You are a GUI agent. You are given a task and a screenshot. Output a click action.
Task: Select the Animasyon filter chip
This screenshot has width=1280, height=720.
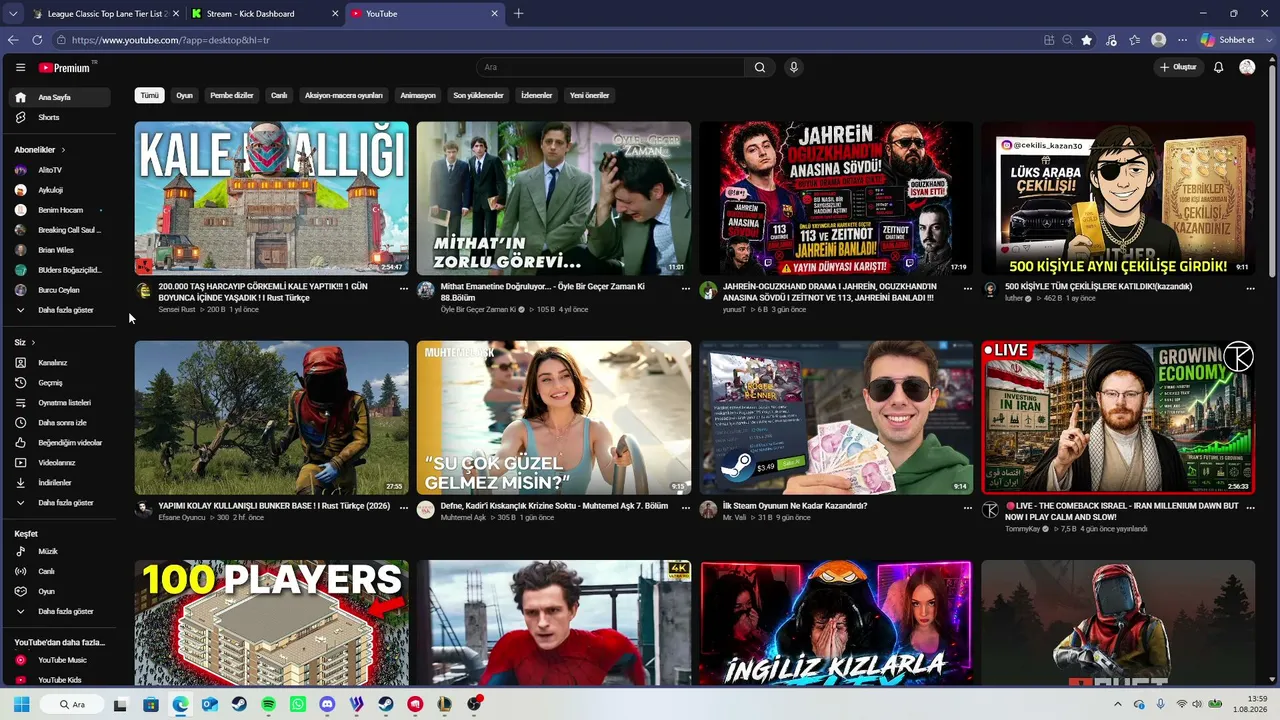418,95
